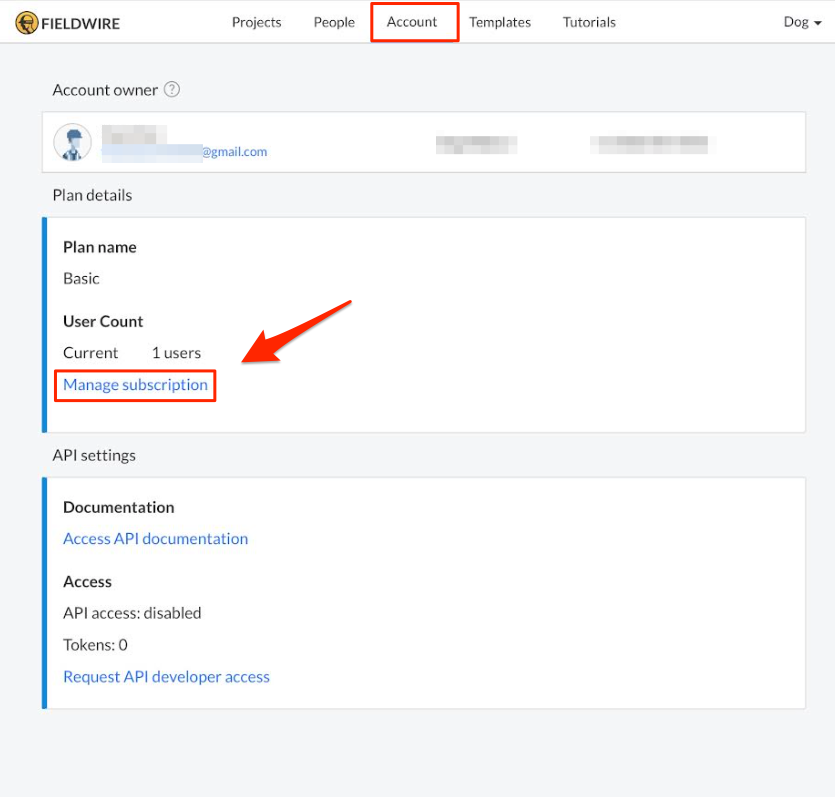Click the account owner avatar picture
The height and width of the screenshot is (797, 835).
click(x=73, y=143)
